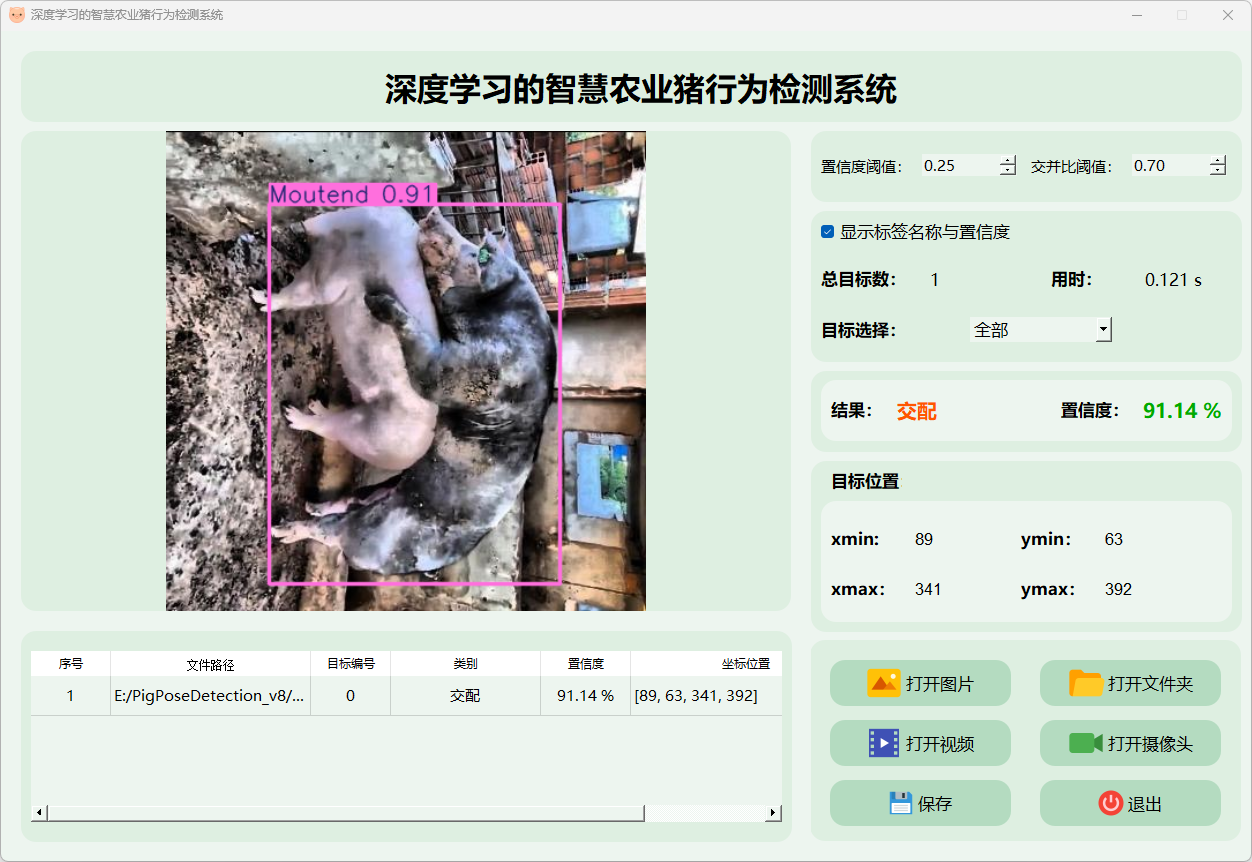
Task: Click the floppy disk save icon
Action: tap(901, 803)
